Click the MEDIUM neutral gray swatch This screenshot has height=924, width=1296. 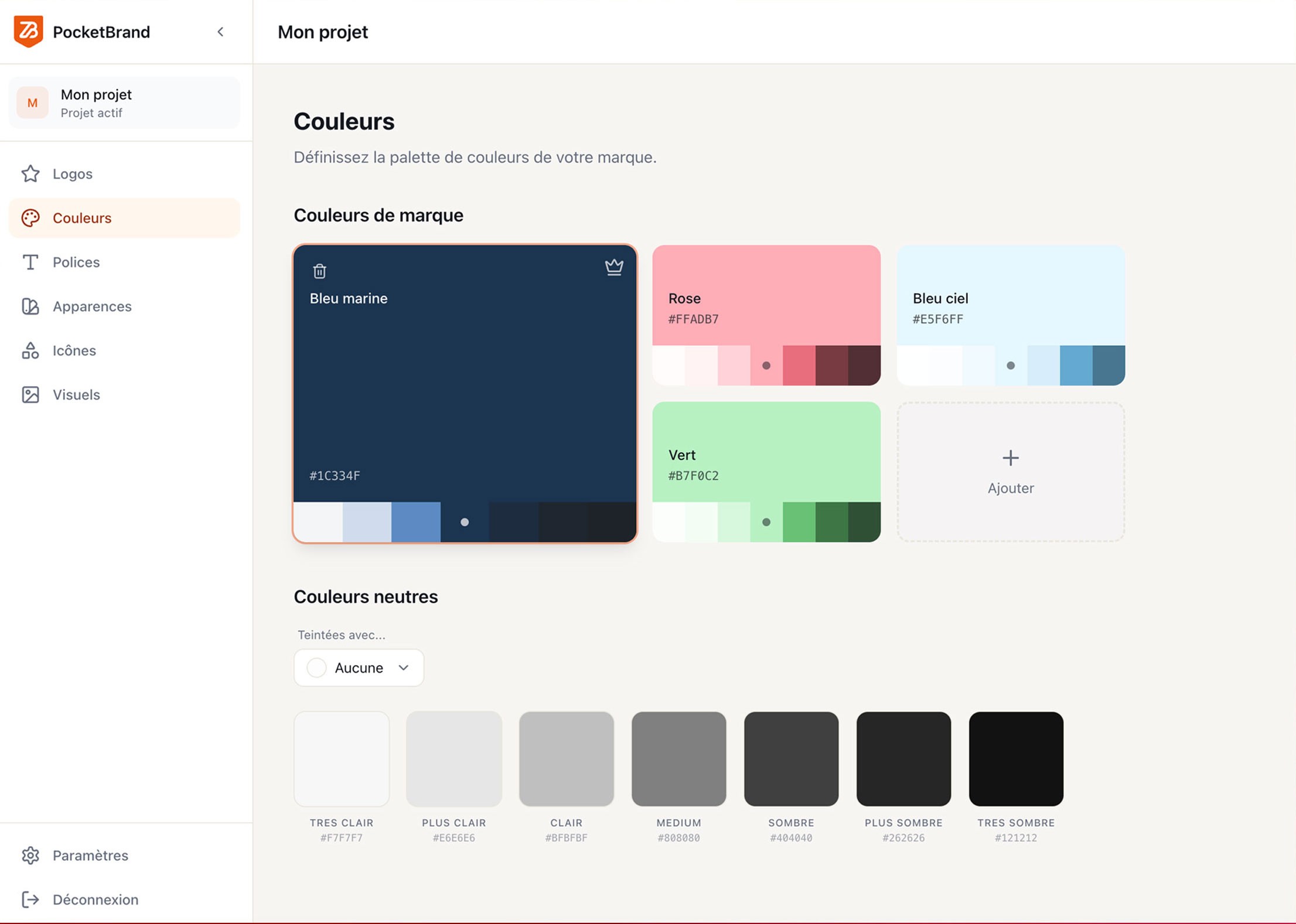coord(678,758)
